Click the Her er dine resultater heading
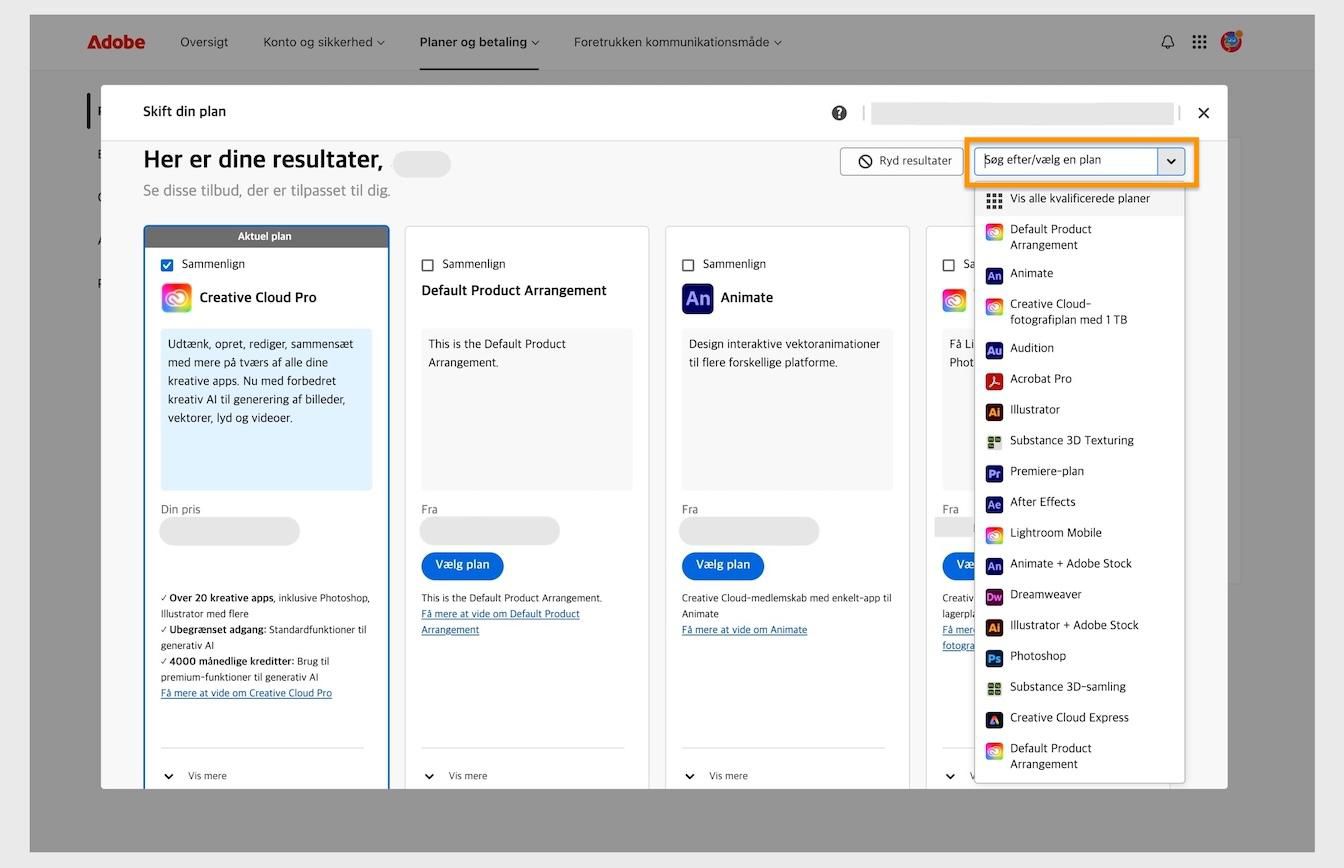The image size is (1344, 868). tap(263, 160)
